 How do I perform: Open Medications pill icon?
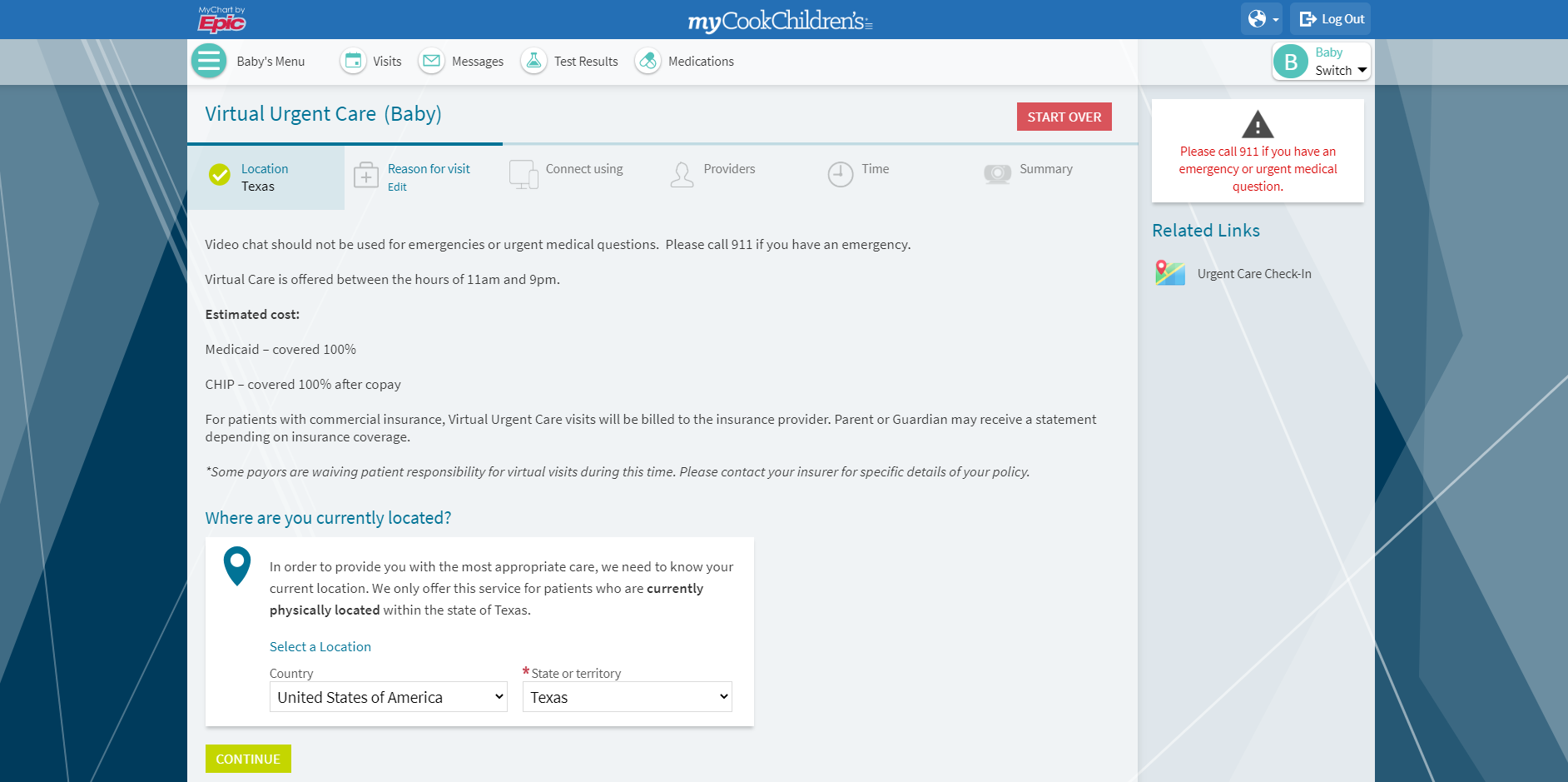[648, 61]
